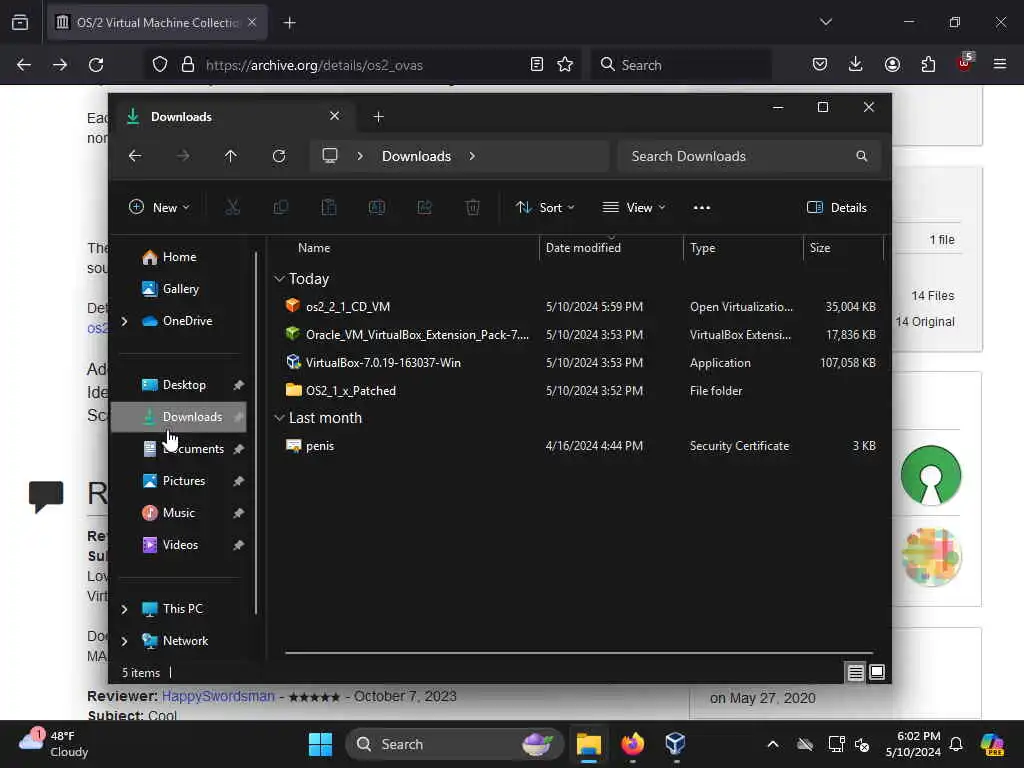Show hidden system tray icons
1024x768 pixels.
click(x=773, y=744)
